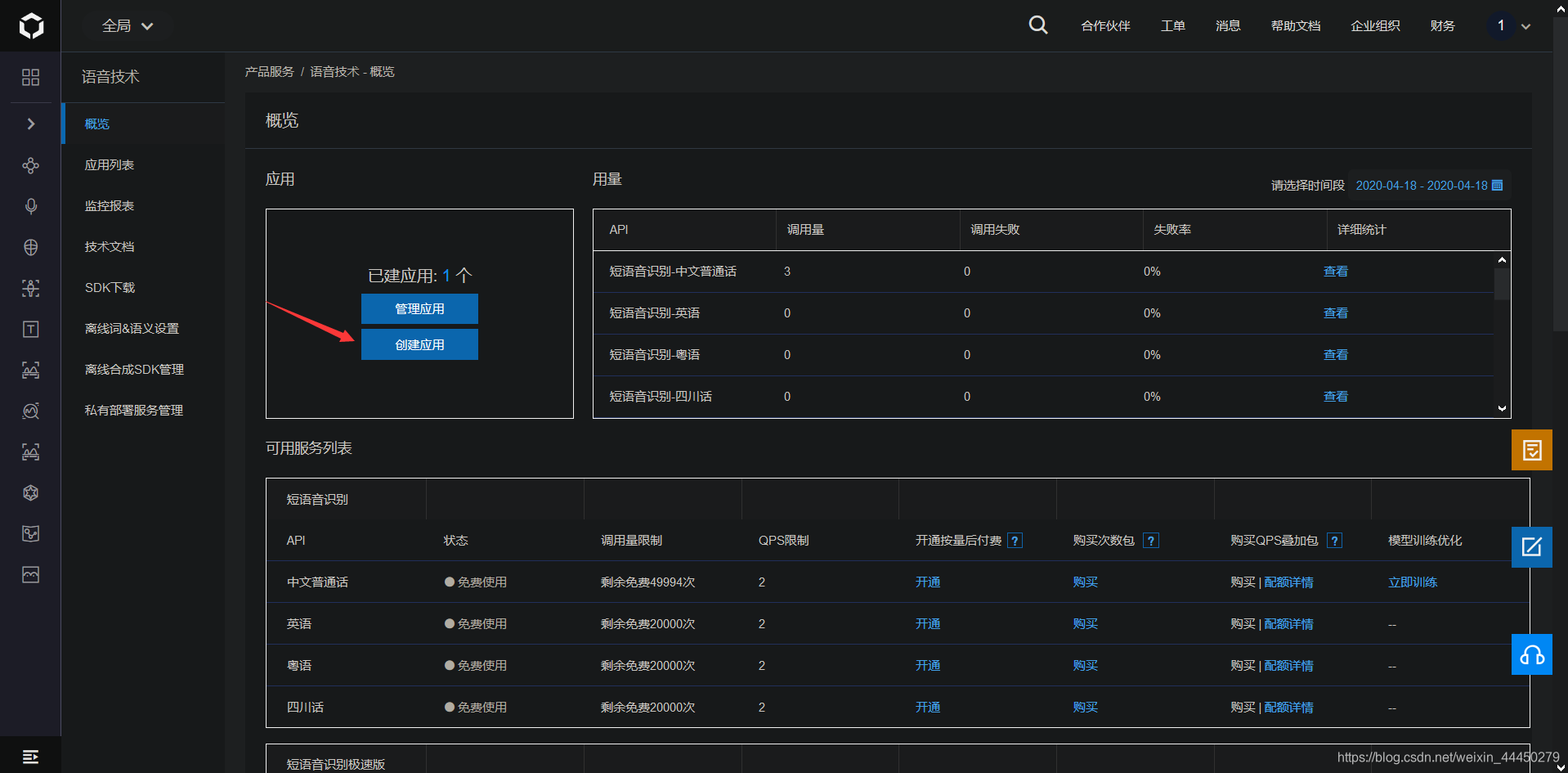The image size is (1568, 773).
Task: Open 企业组织 in the top menu
Action: coord(1375,25)
